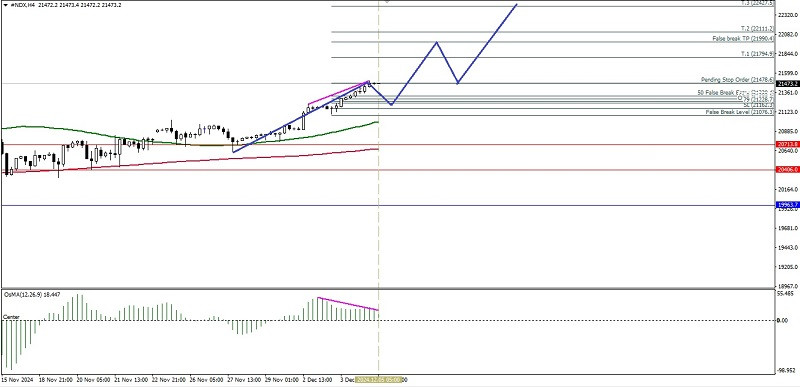Click the blue price tag 19963.7
Image resolution: width=800 pixels, height=387 pixels.
pyautogui.click(x=787, y=205)
